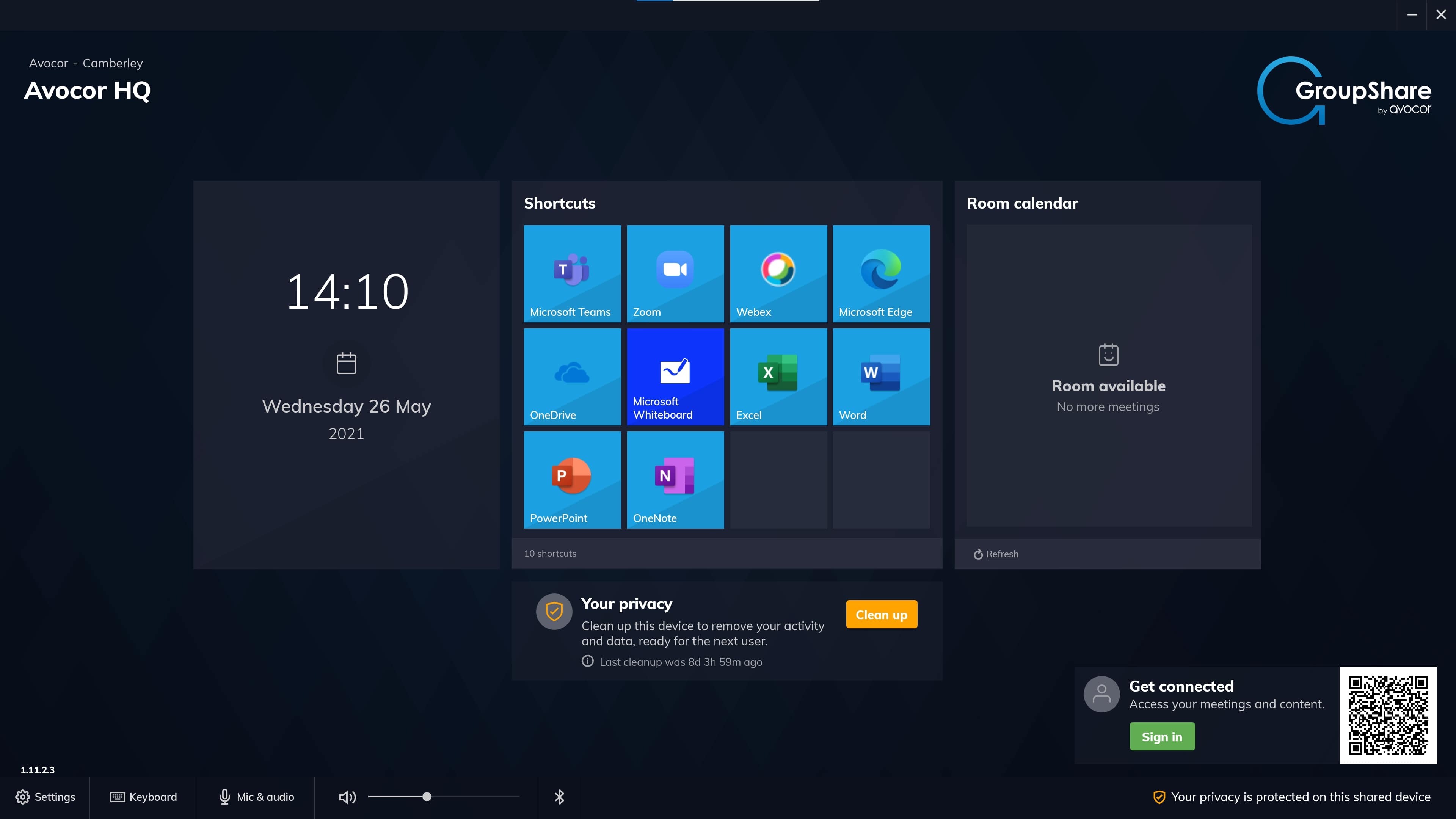Open the PowerPoint shortcut

click(572, 480)
